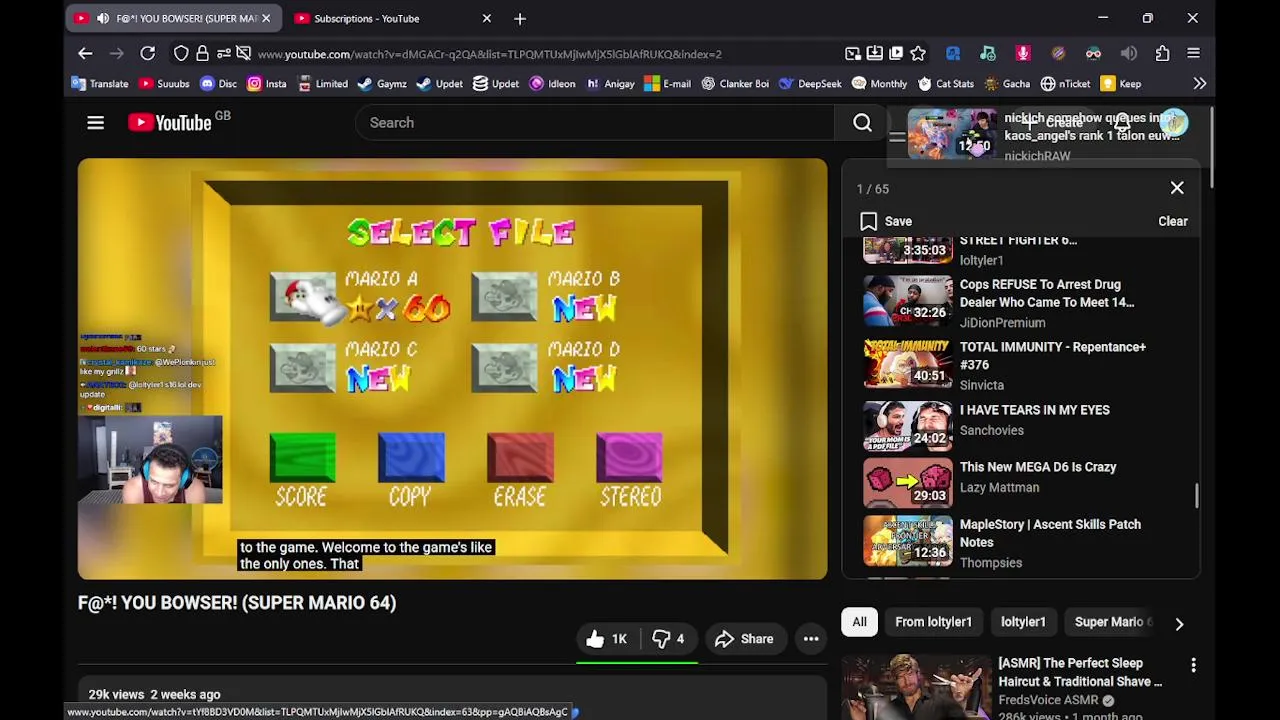1280x720 pixels.
Task: Open the Keep bookmark
Action: click(x=1121, y=84)
